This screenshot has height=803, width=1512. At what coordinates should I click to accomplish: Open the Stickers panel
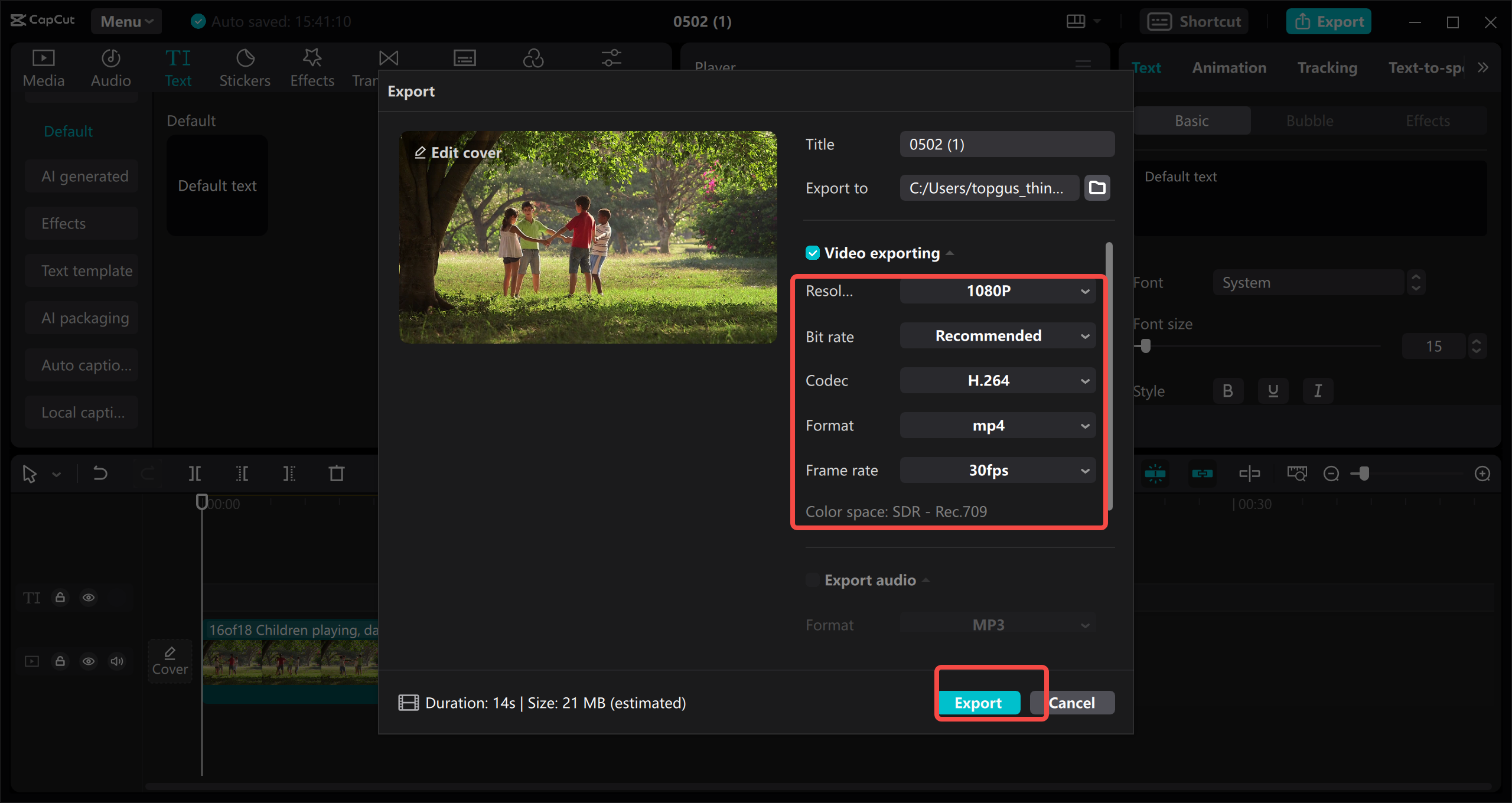pyautogui.click(x=245, y=66)
